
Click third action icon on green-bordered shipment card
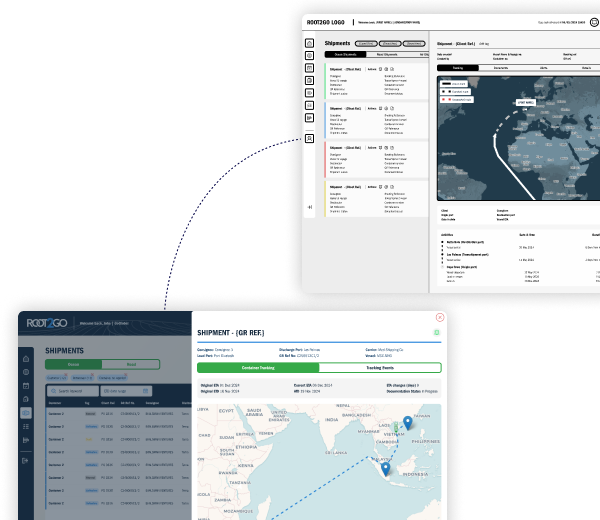392,69
